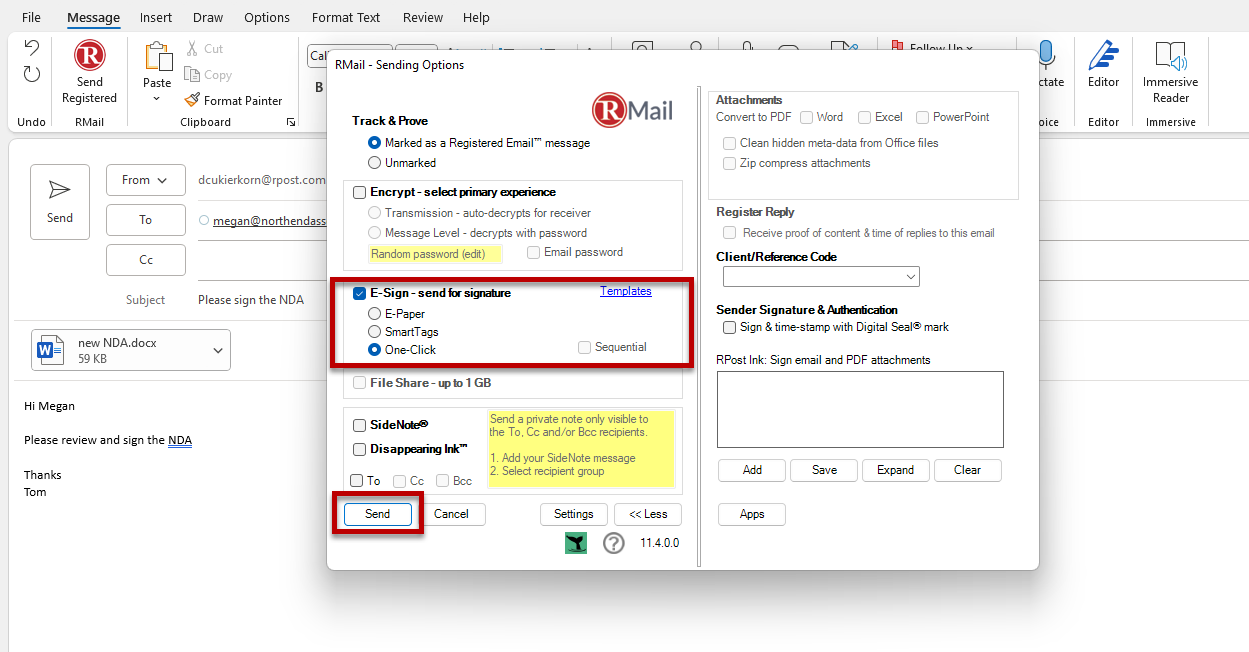
Task: Click the Copy icon in Clipboard group
Action: click(x=193, y=75)
